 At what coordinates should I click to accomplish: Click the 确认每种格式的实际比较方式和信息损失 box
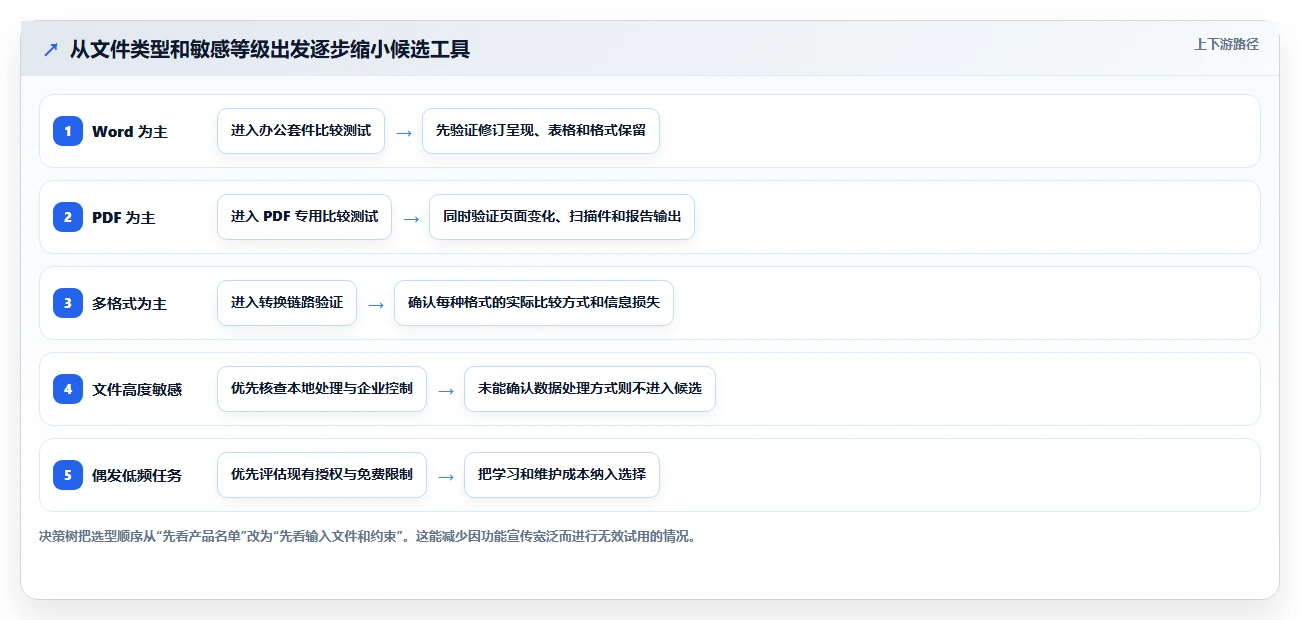click(x=534, y=303)
